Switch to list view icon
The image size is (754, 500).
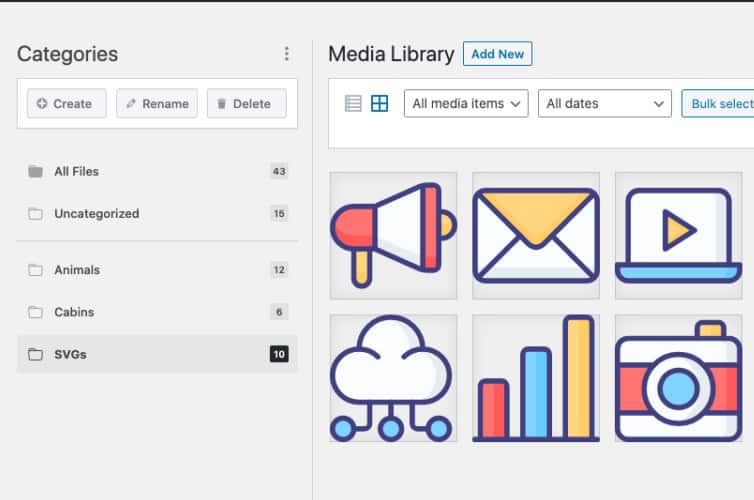[x=353, y=103]
